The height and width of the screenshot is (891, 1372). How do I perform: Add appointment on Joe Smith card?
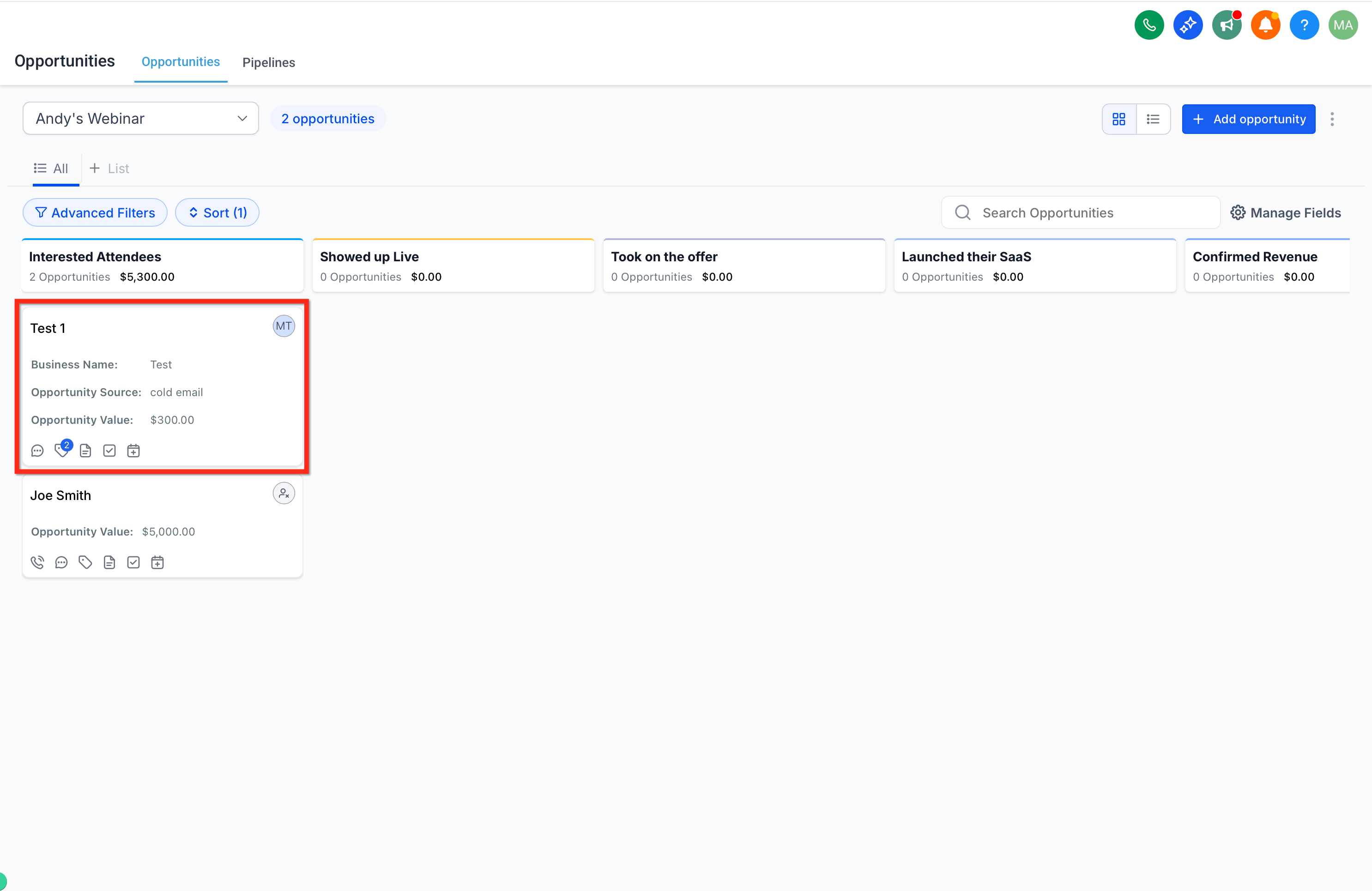(x=157, y=562)
